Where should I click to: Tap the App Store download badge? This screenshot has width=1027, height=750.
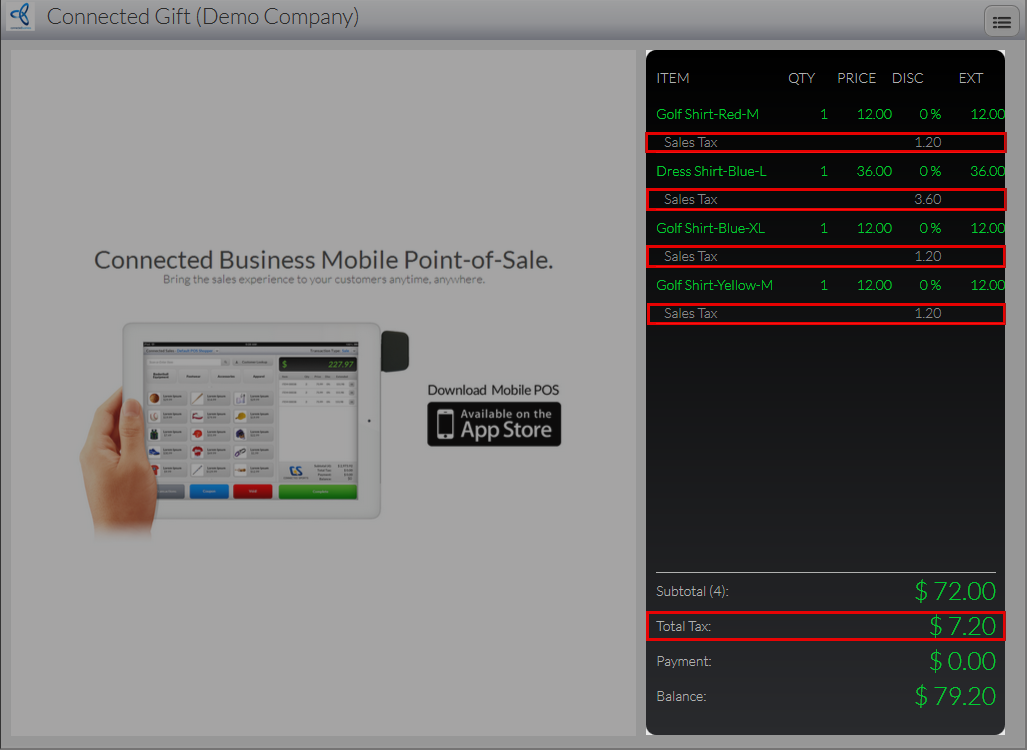[x=494, y=424]
